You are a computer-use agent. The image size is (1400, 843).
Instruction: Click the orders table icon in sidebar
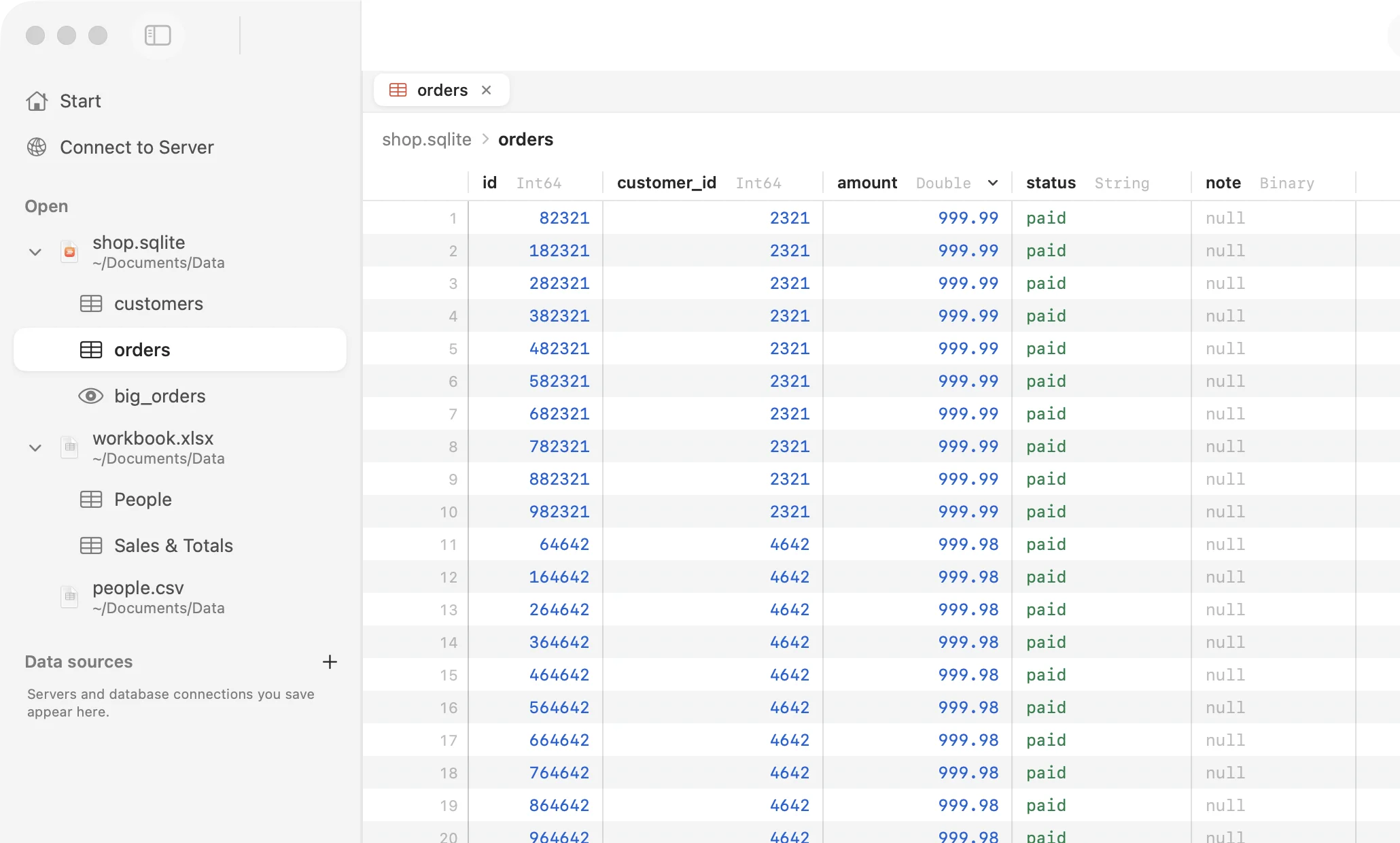[x=91, y=350]
